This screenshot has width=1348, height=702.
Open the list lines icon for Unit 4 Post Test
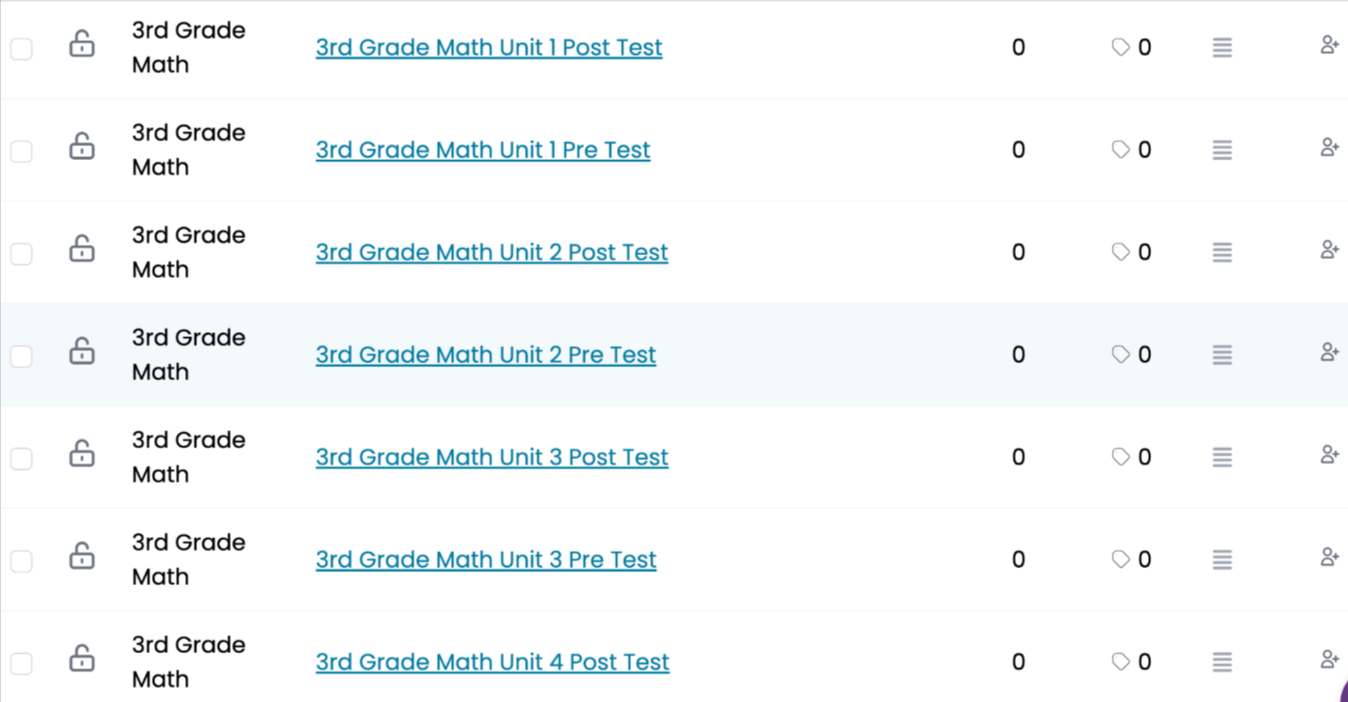pos(1222,662)
